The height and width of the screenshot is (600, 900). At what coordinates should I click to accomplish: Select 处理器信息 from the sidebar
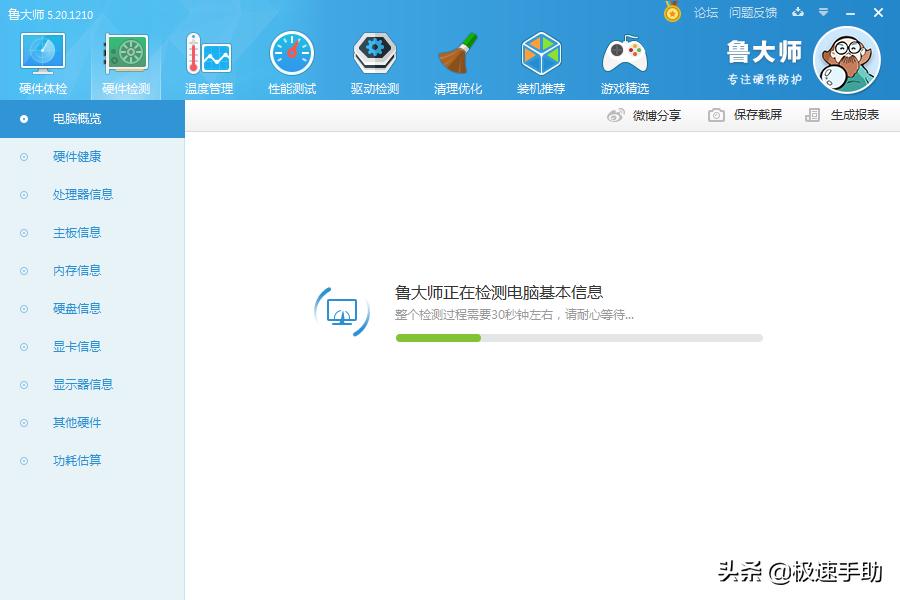(80, 194)
